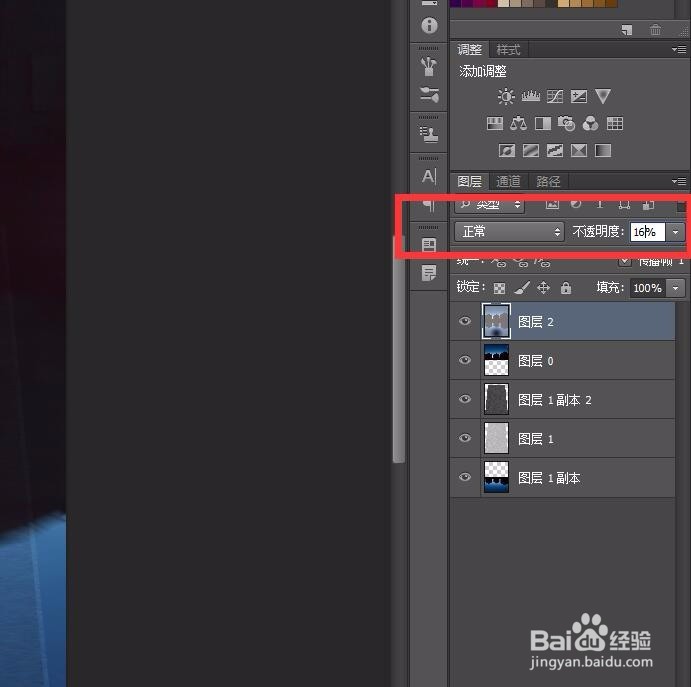Add a Photo Filter adjustment
Viewport: 691px width, 687px height.
coord(566,123)
